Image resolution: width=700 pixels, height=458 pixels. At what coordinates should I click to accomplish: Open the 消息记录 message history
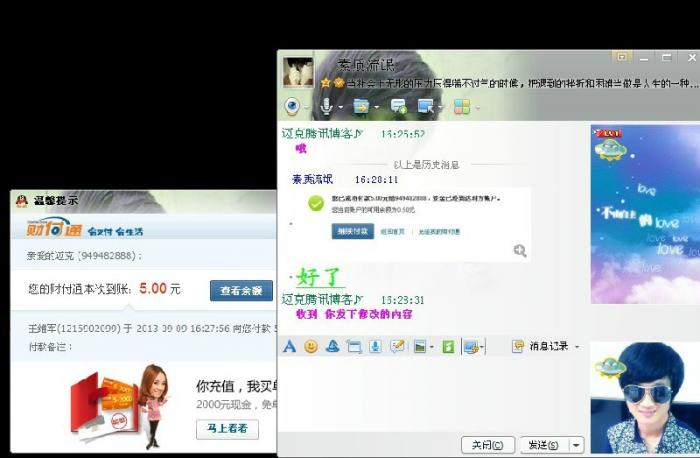(548, 346)
